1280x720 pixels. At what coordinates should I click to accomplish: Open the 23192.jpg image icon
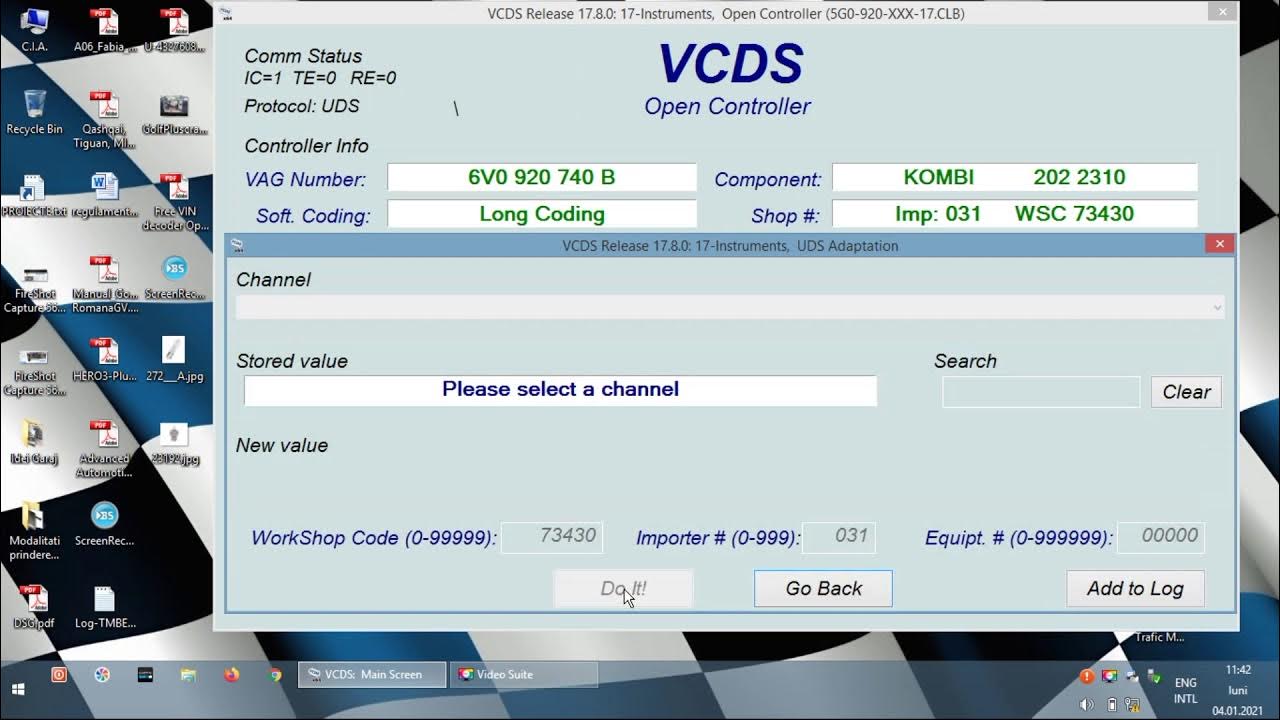(174, 441)
